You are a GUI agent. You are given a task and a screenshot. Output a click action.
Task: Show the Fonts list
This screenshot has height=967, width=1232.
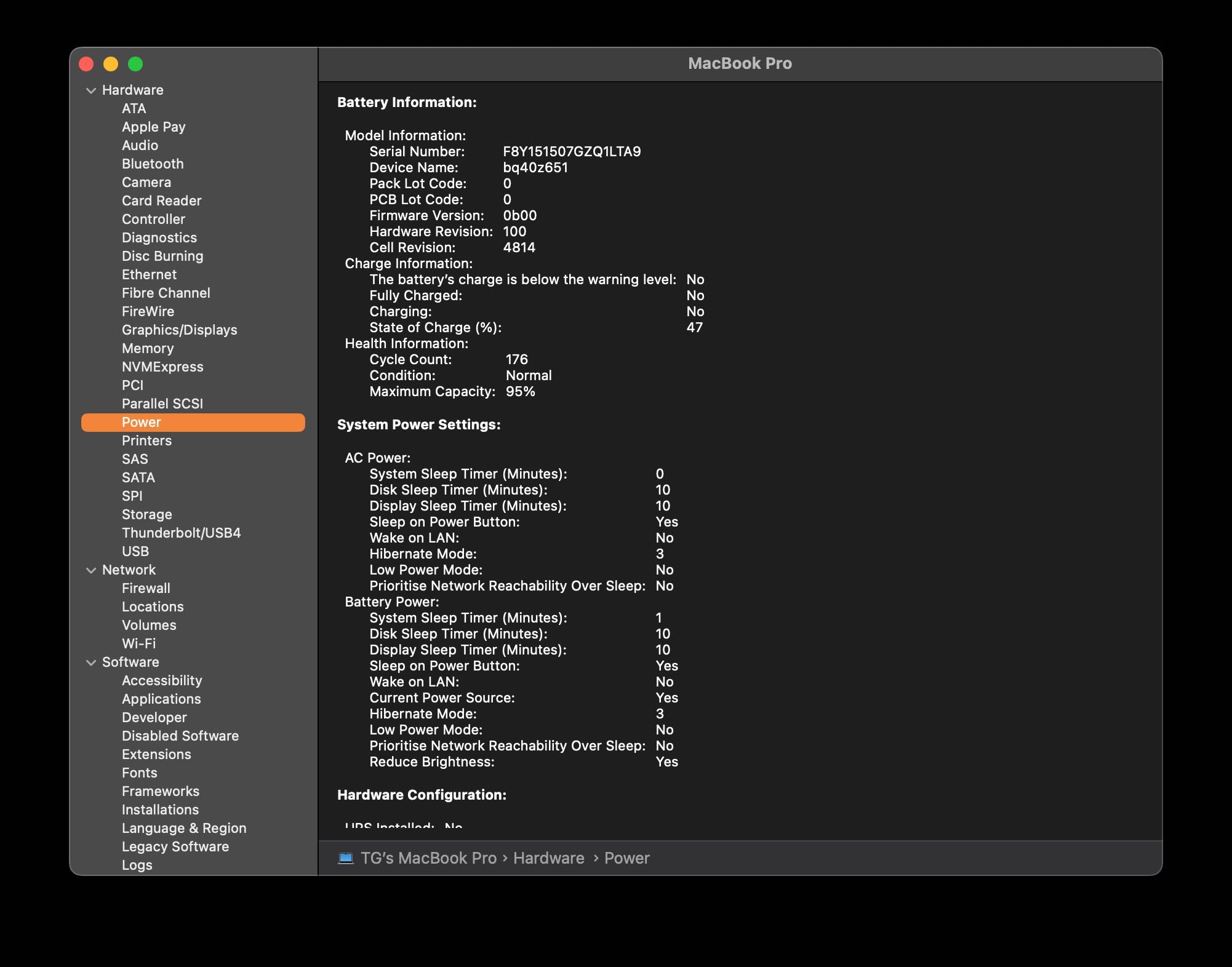(139, 773)
